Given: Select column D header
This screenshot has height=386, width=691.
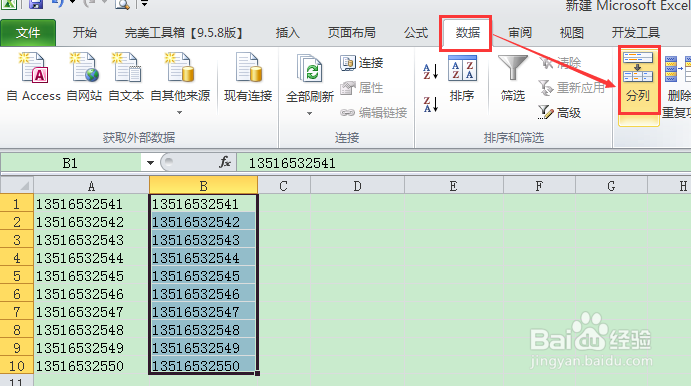Looking at the screenshot, I should [357, 186].
